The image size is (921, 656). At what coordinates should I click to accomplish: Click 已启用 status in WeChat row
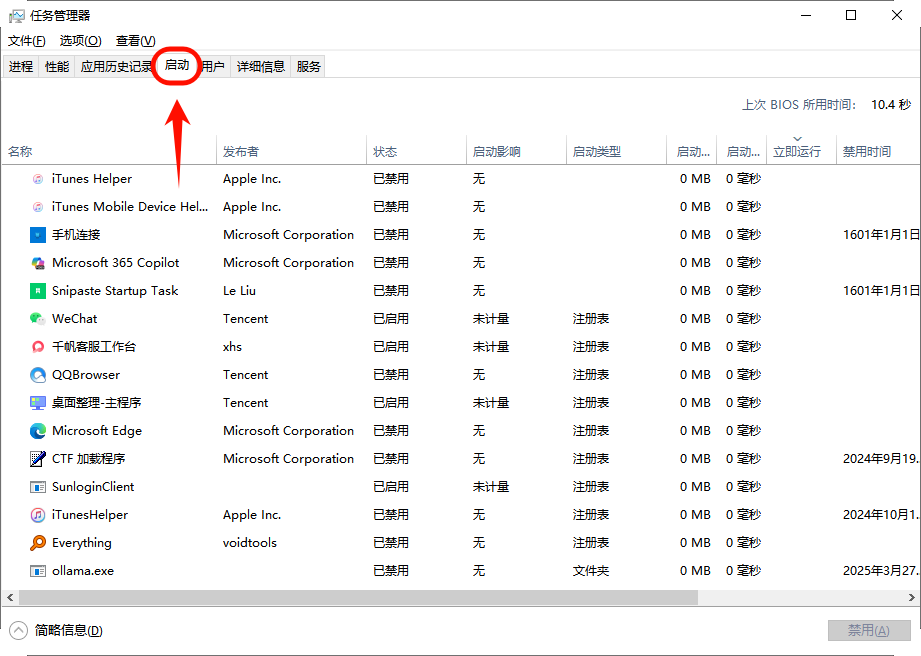click(391, 319)
